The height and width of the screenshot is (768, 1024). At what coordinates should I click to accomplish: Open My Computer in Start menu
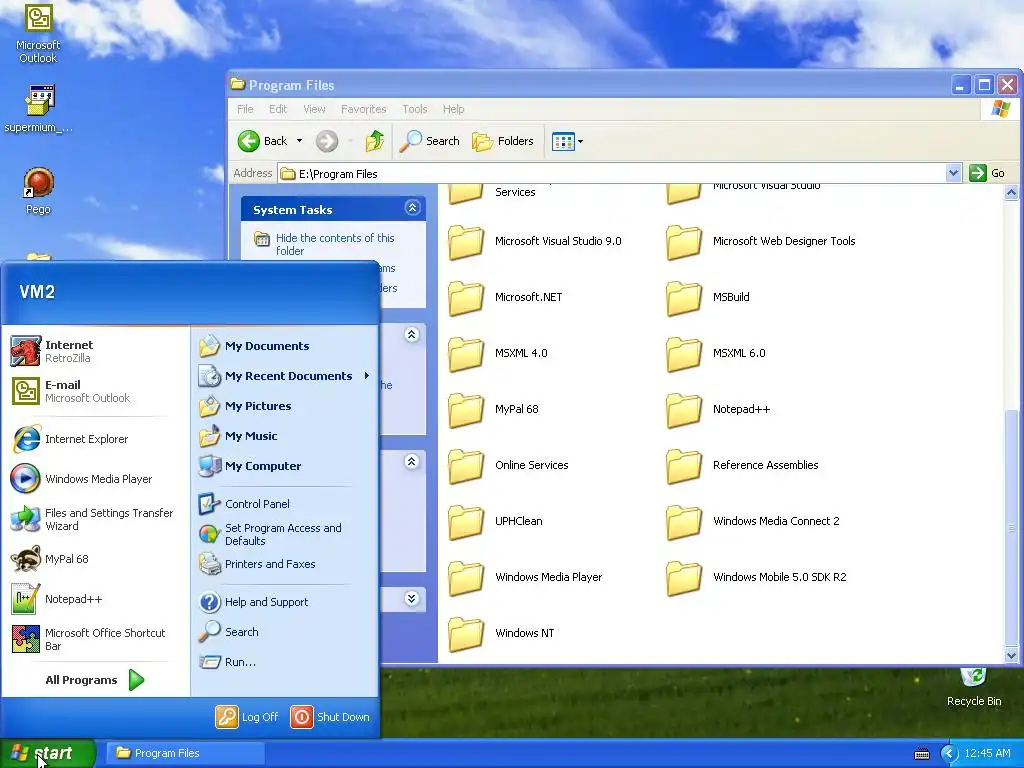pyautogui.click(x=285, y=466)
